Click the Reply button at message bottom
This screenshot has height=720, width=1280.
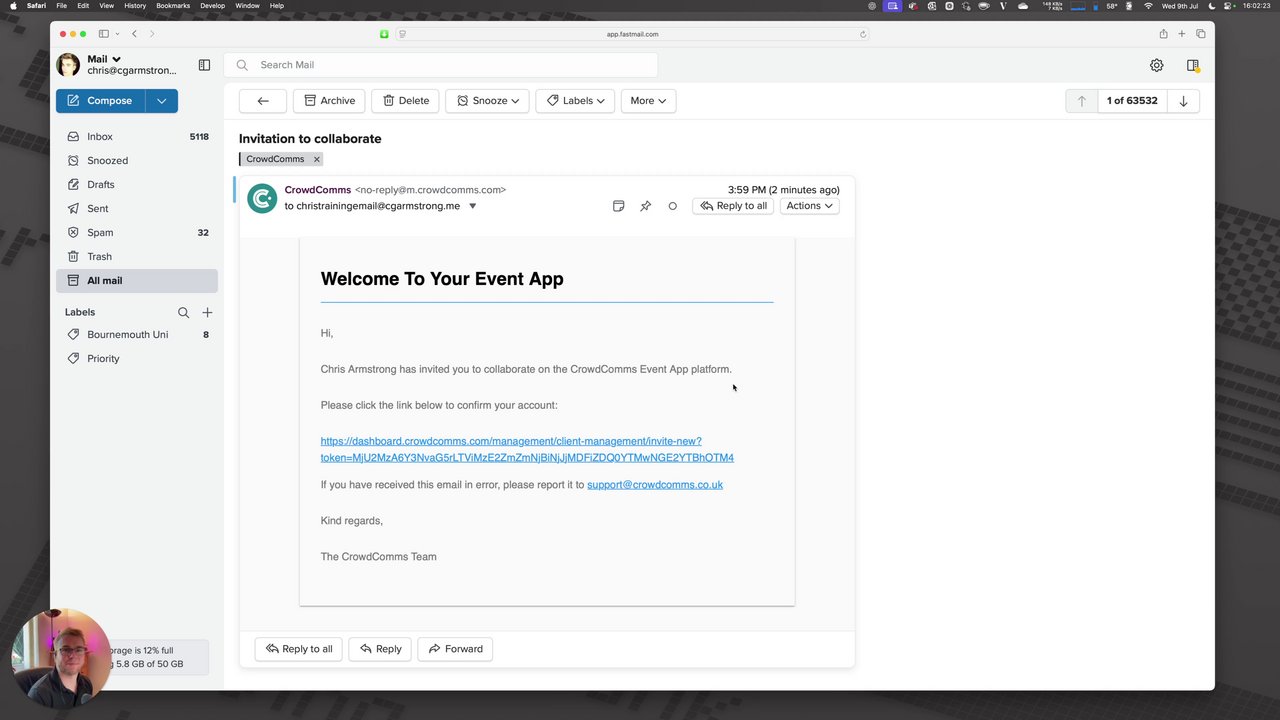[380, 649]
